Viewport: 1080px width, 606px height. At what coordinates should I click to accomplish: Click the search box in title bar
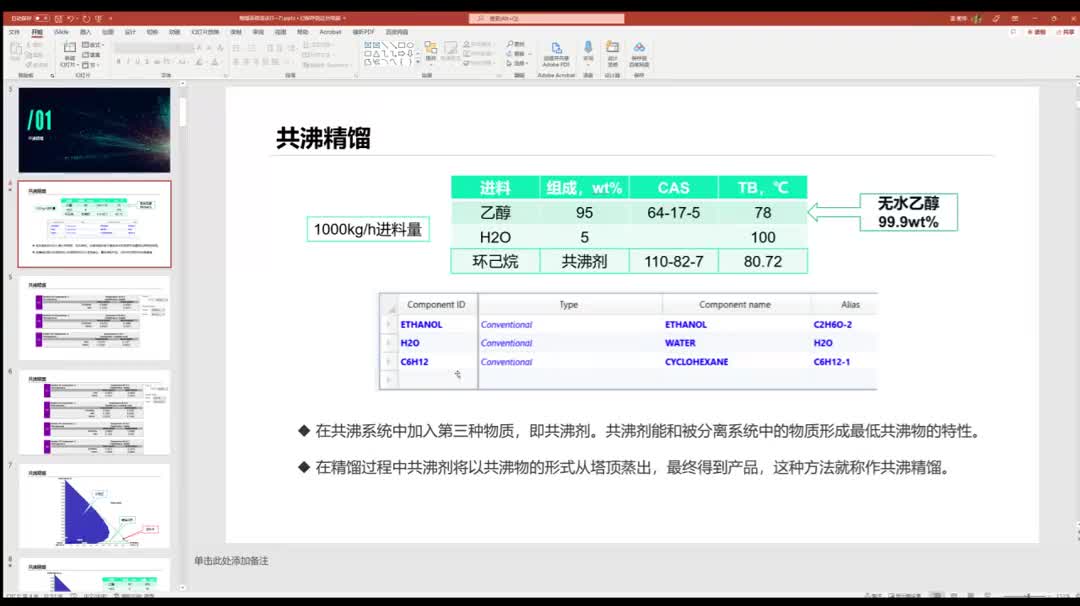pyautogui.click(x=547, y=19)
